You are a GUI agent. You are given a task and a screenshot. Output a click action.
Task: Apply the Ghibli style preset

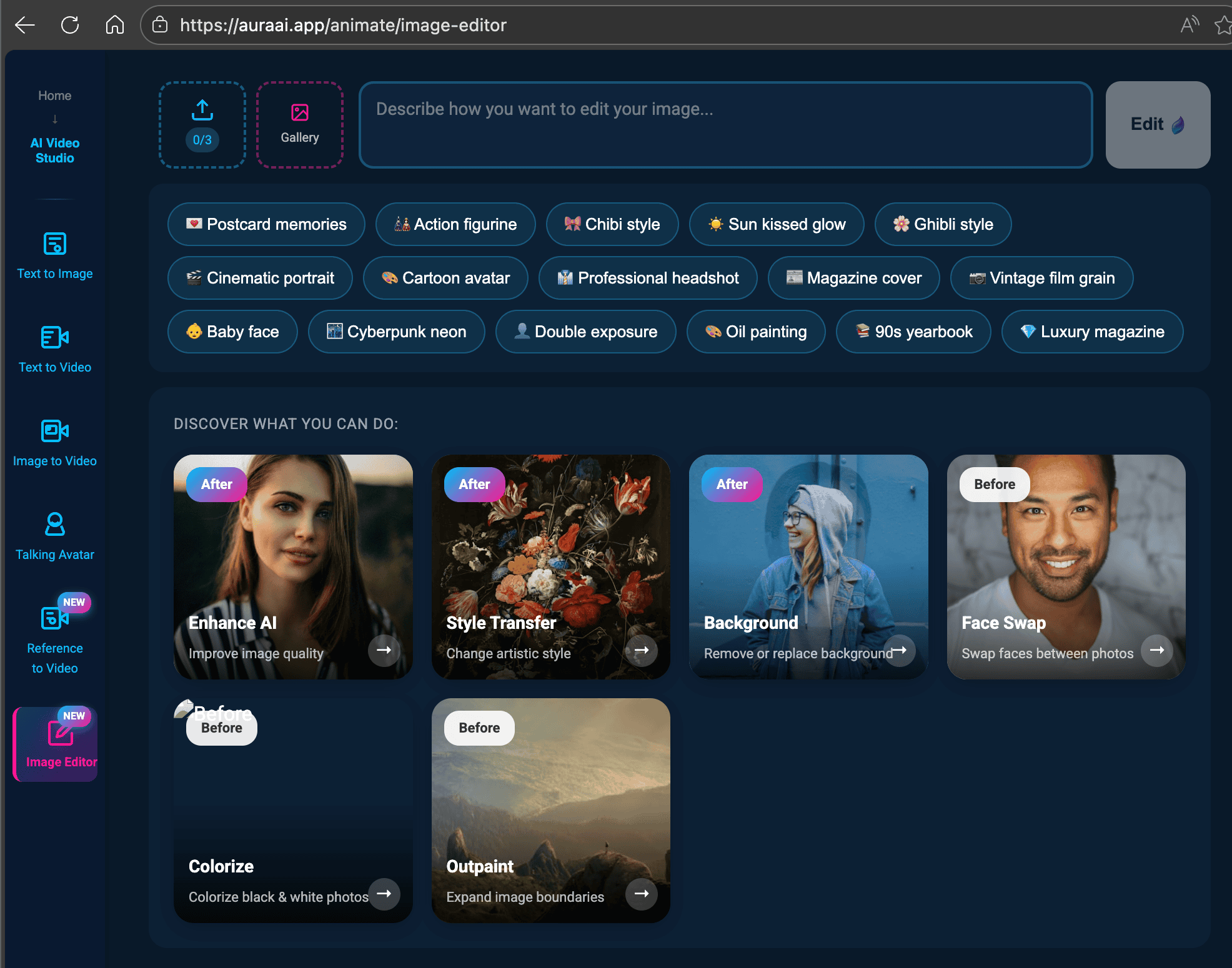click(x=942, y=224)
